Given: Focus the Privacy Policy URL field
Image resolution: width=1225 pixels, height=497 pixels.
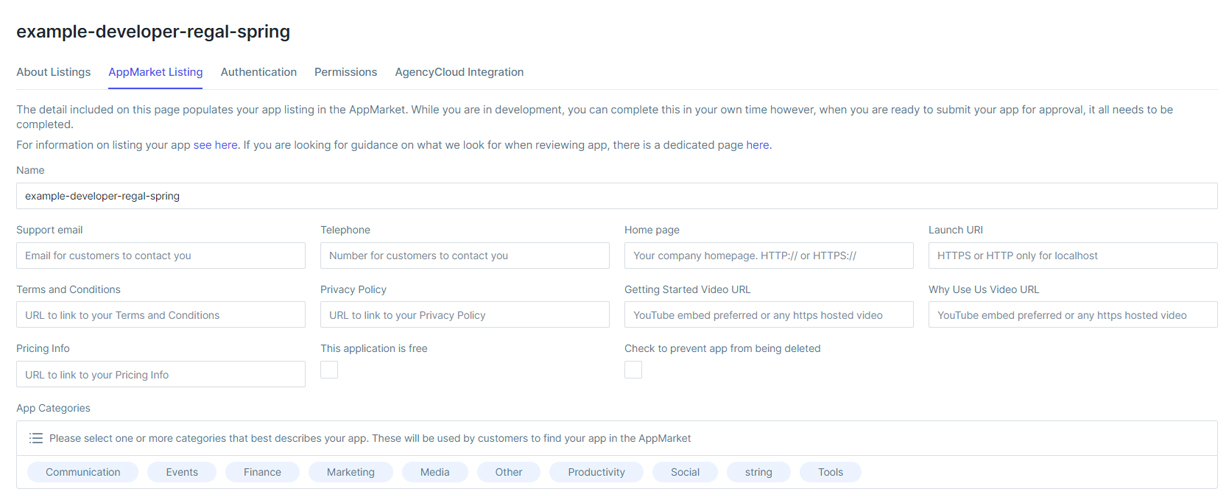Looking at the screenshot, I should [x=465, y=315].
